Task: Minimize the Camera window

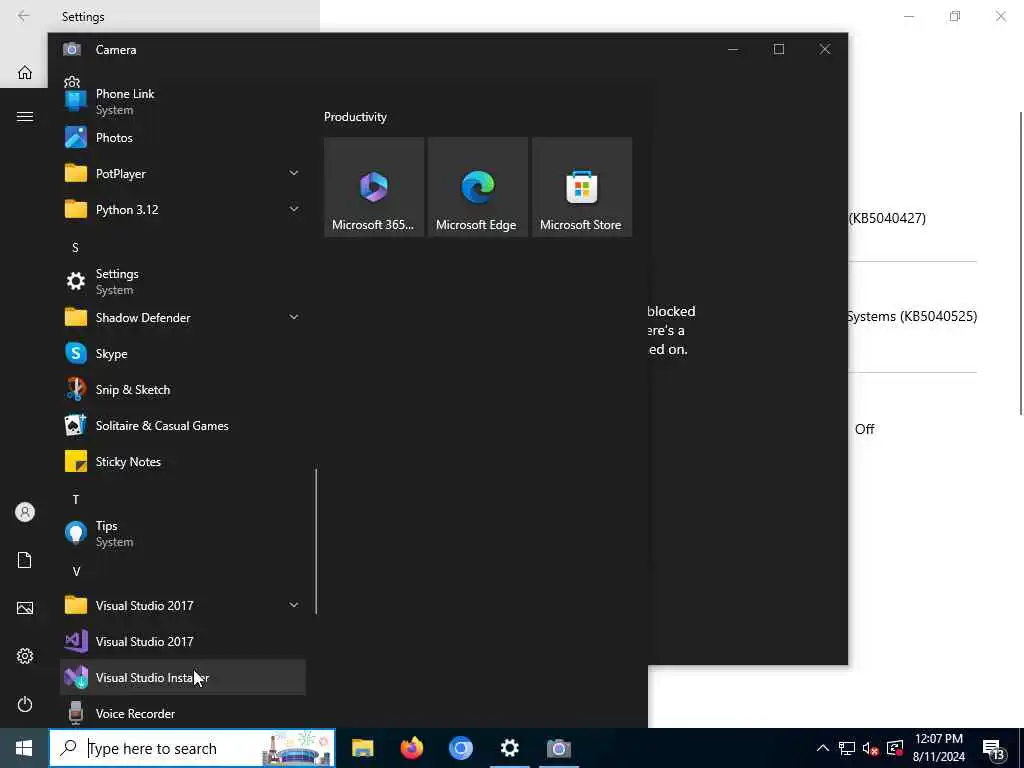Action: coord(733,49)
